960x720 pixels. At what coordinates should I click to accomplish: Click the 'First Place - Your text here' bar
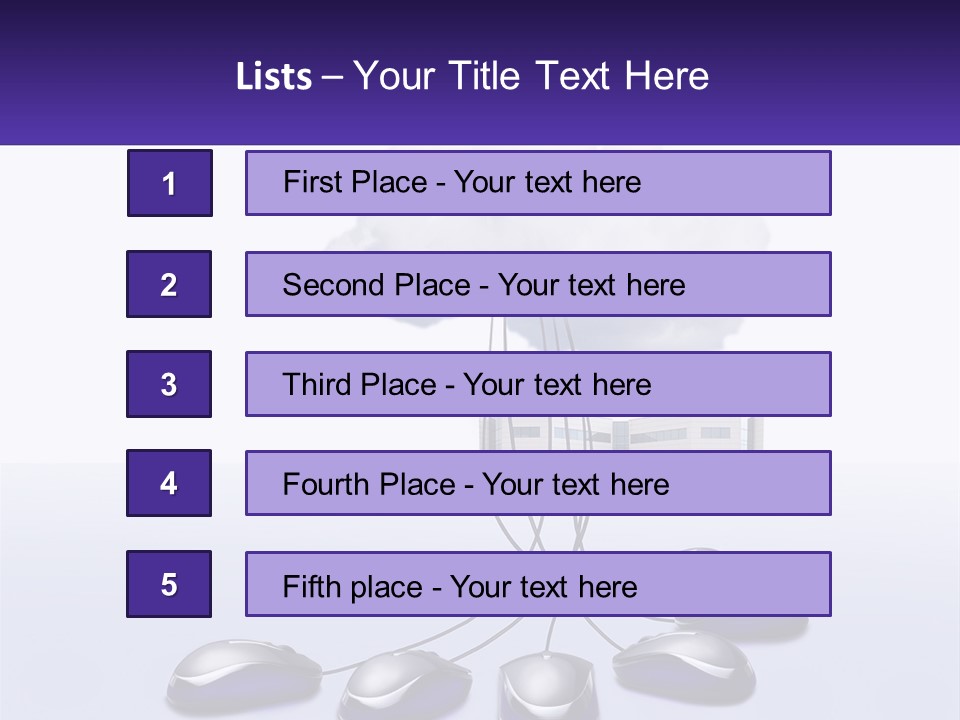click(538, 183)
